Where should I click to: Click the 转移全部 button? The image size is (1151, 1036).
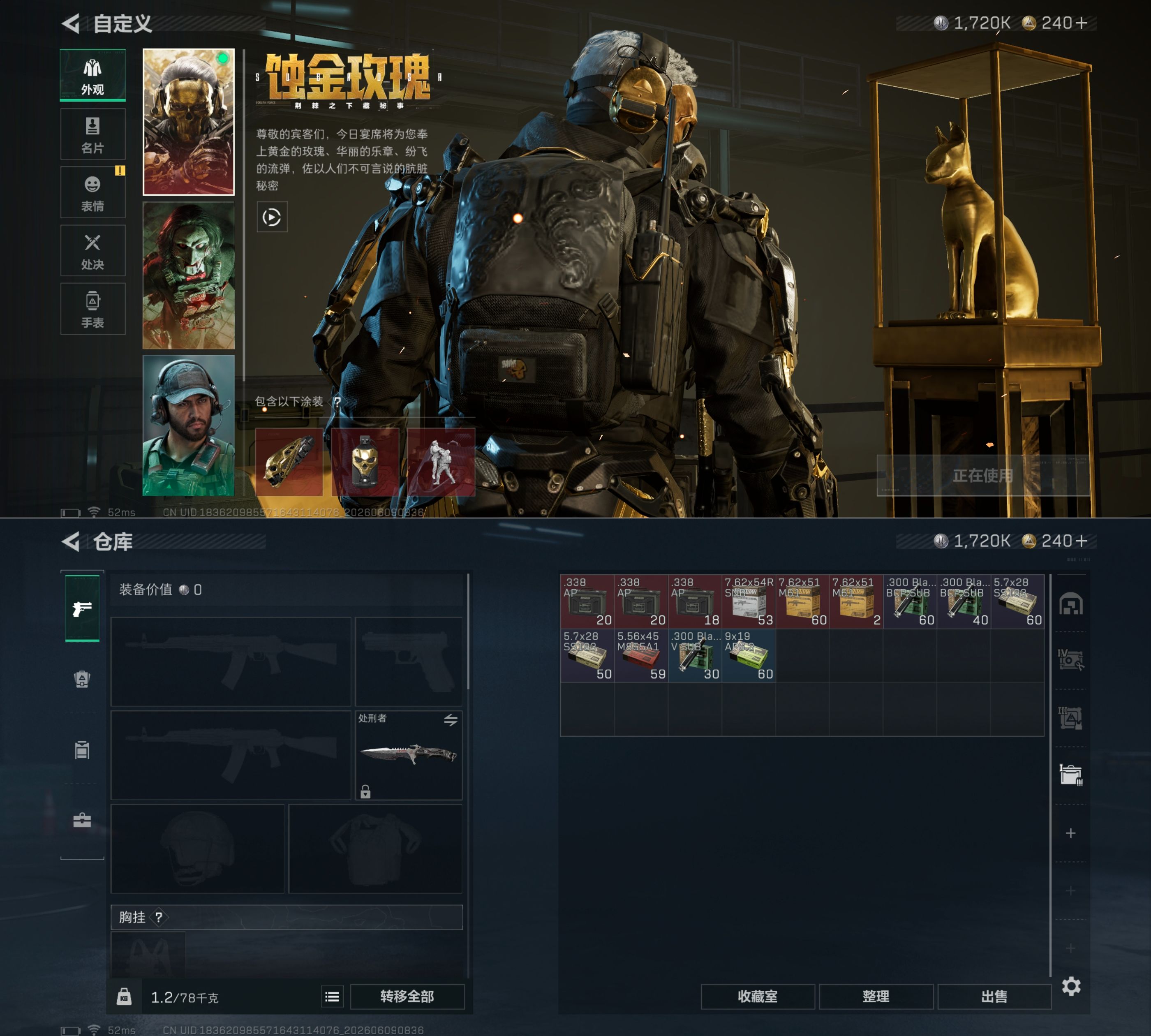pyautogui.click(x=407, y=997)
